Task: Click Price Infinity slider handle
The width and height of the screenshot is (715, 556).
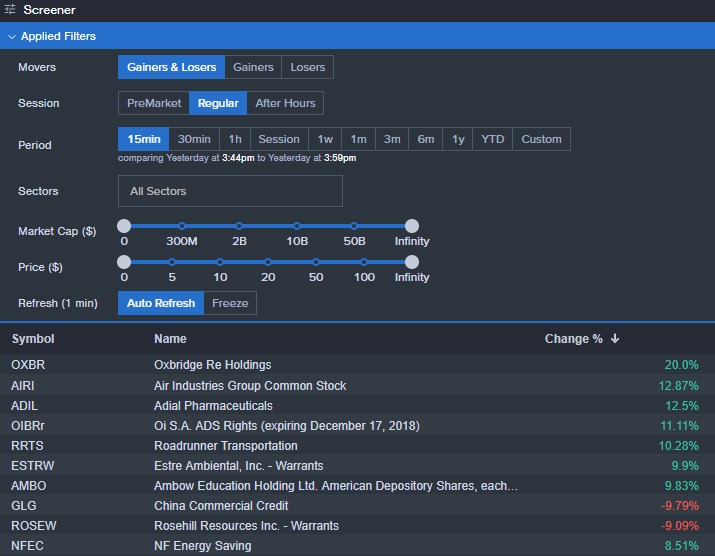Action: [x=412, y=262]
